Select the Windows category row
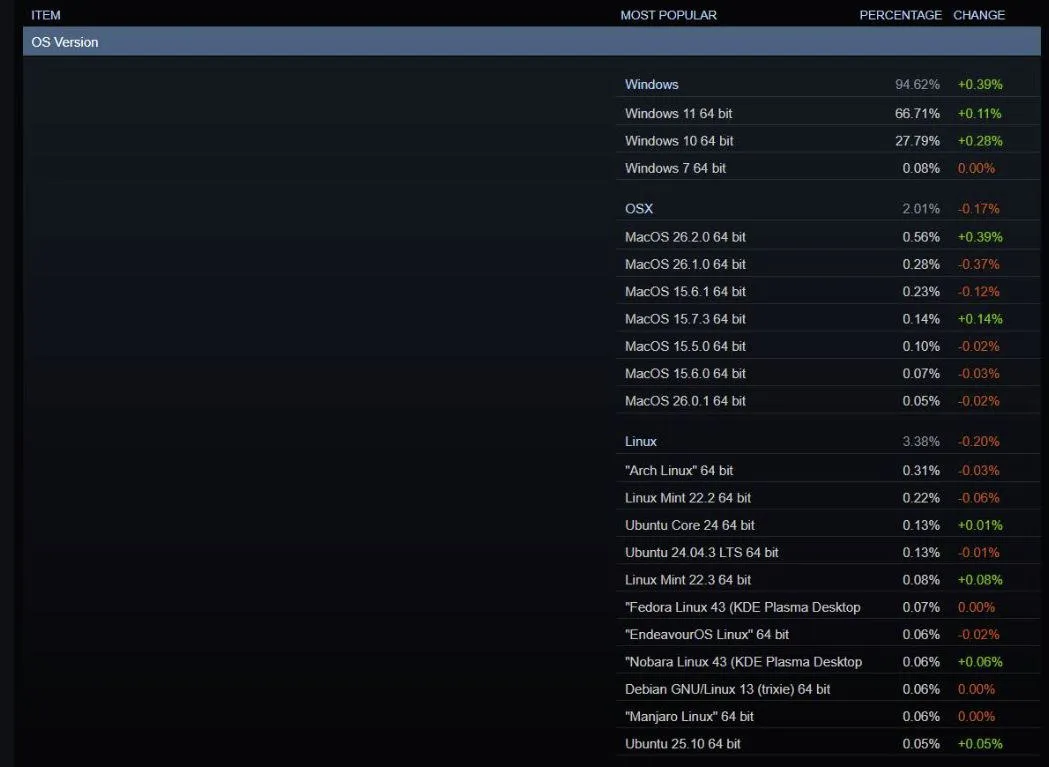This screenshot has width=1049, height=767. coord(828,84)
